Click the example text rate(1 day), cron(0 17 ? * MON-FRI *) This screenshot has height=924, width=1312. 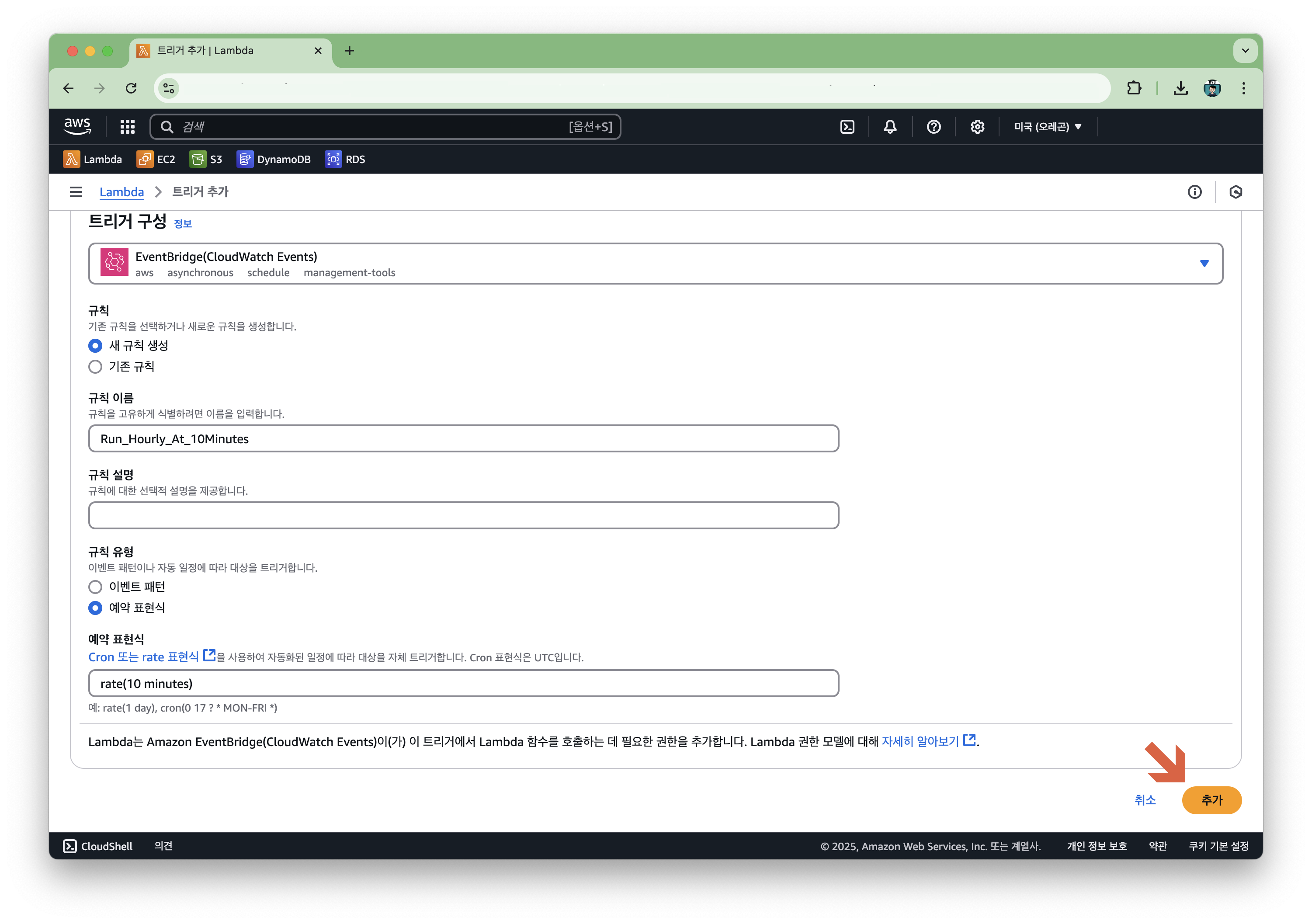[190, 708]
